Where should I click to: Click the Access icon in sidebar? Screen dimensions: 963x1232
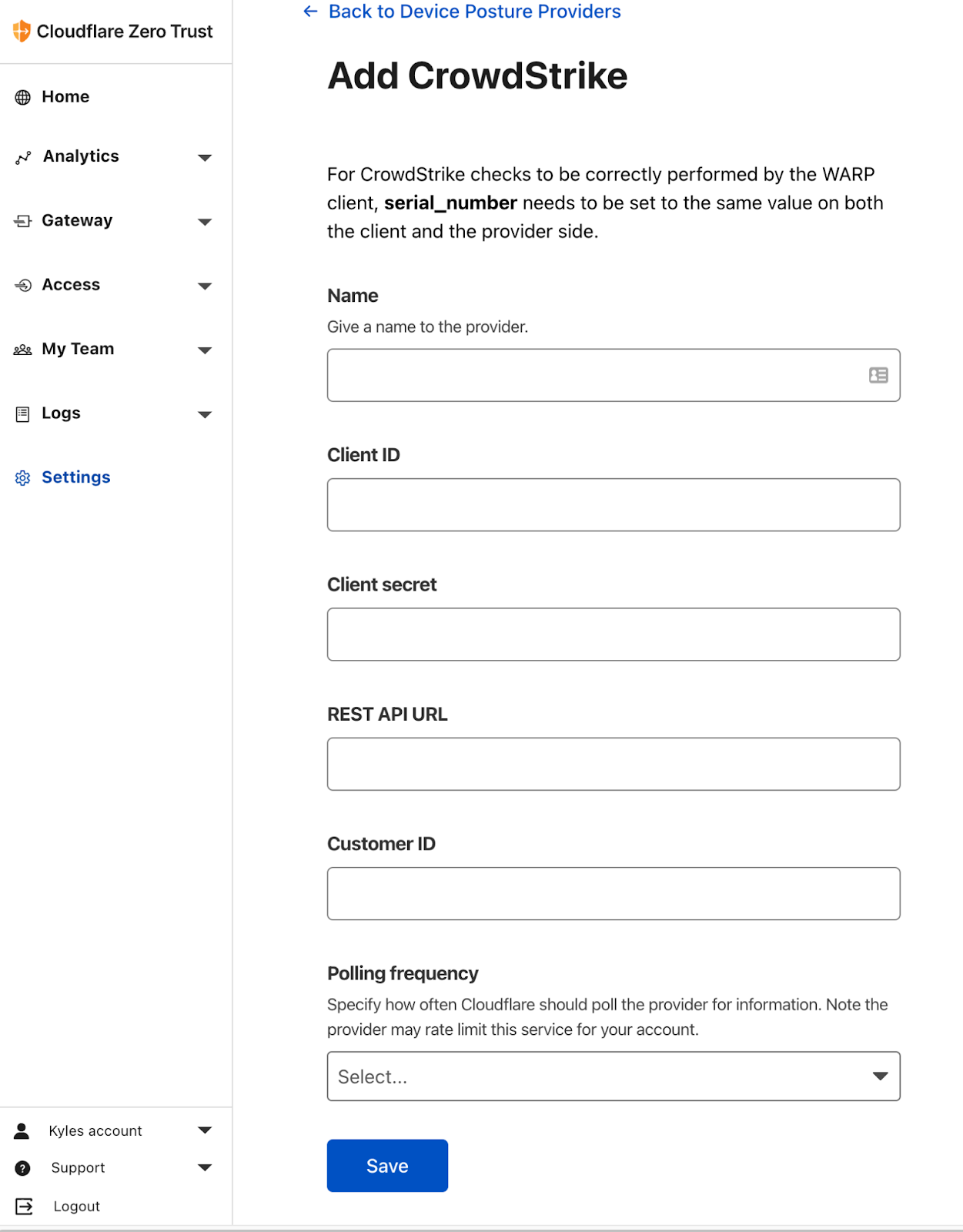coord(23,286)
